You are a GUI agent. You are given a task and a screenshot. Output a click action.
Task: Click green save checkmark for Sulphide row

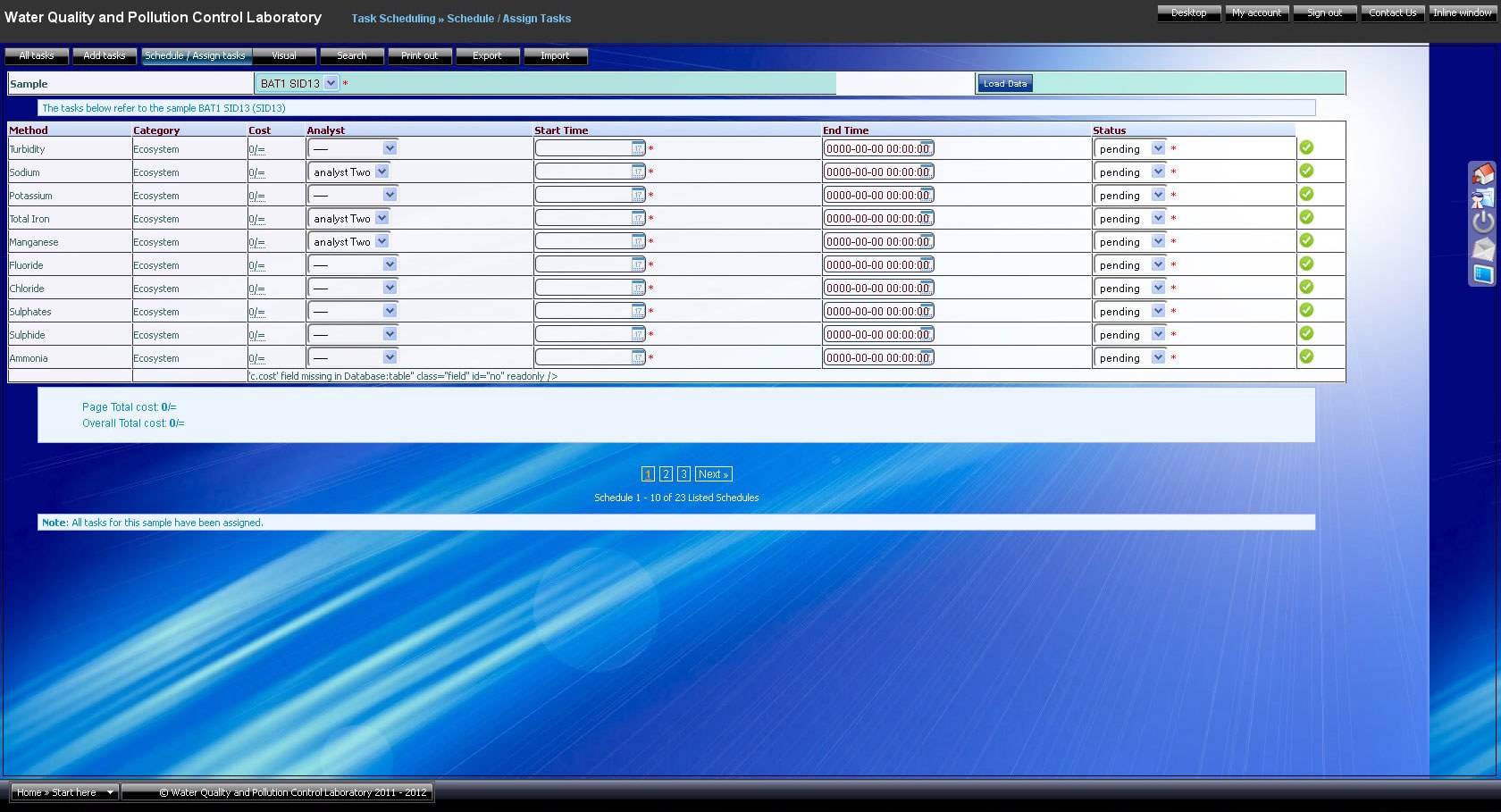[1306, 333]
